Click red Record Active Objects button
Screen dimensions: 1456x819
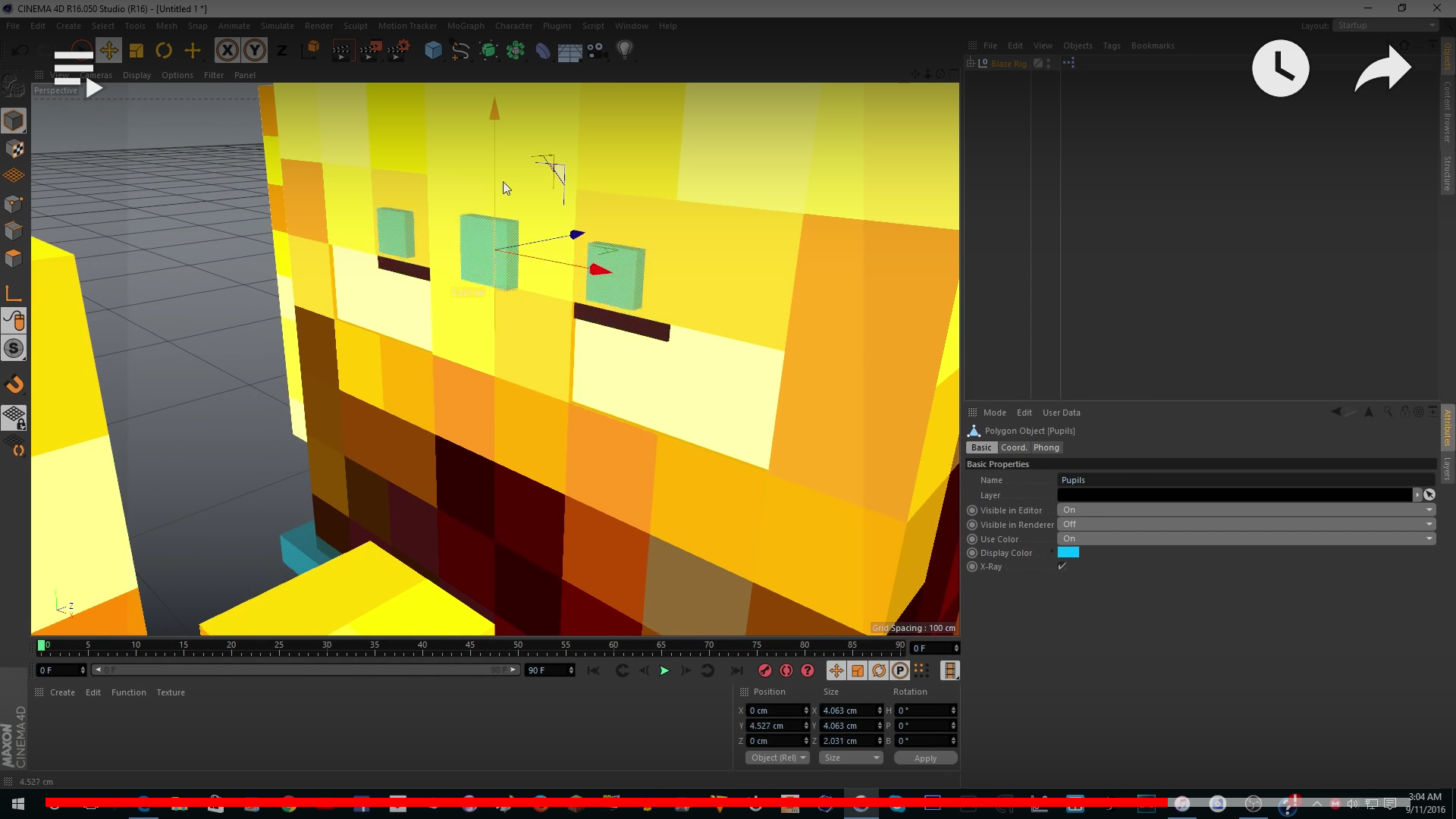coord(764,670)
